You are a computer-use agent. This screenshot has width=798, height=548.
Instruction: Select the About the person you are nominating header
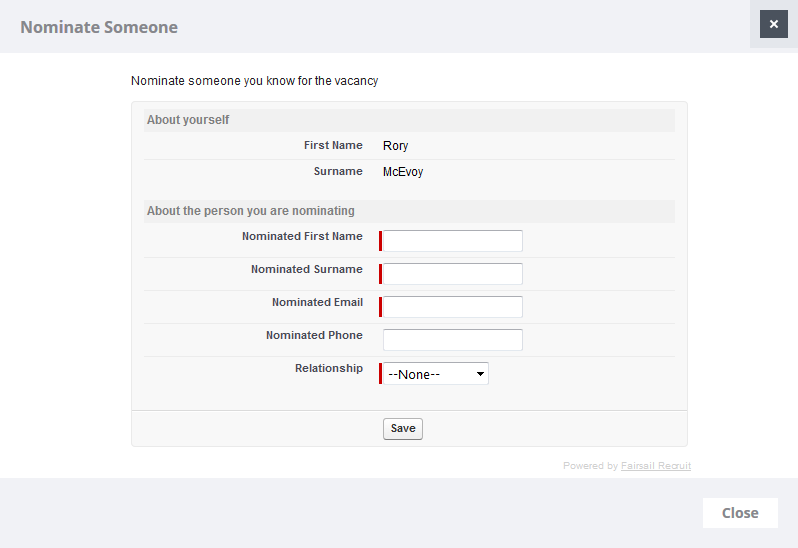pyautogui.click(x=250, y=211)
